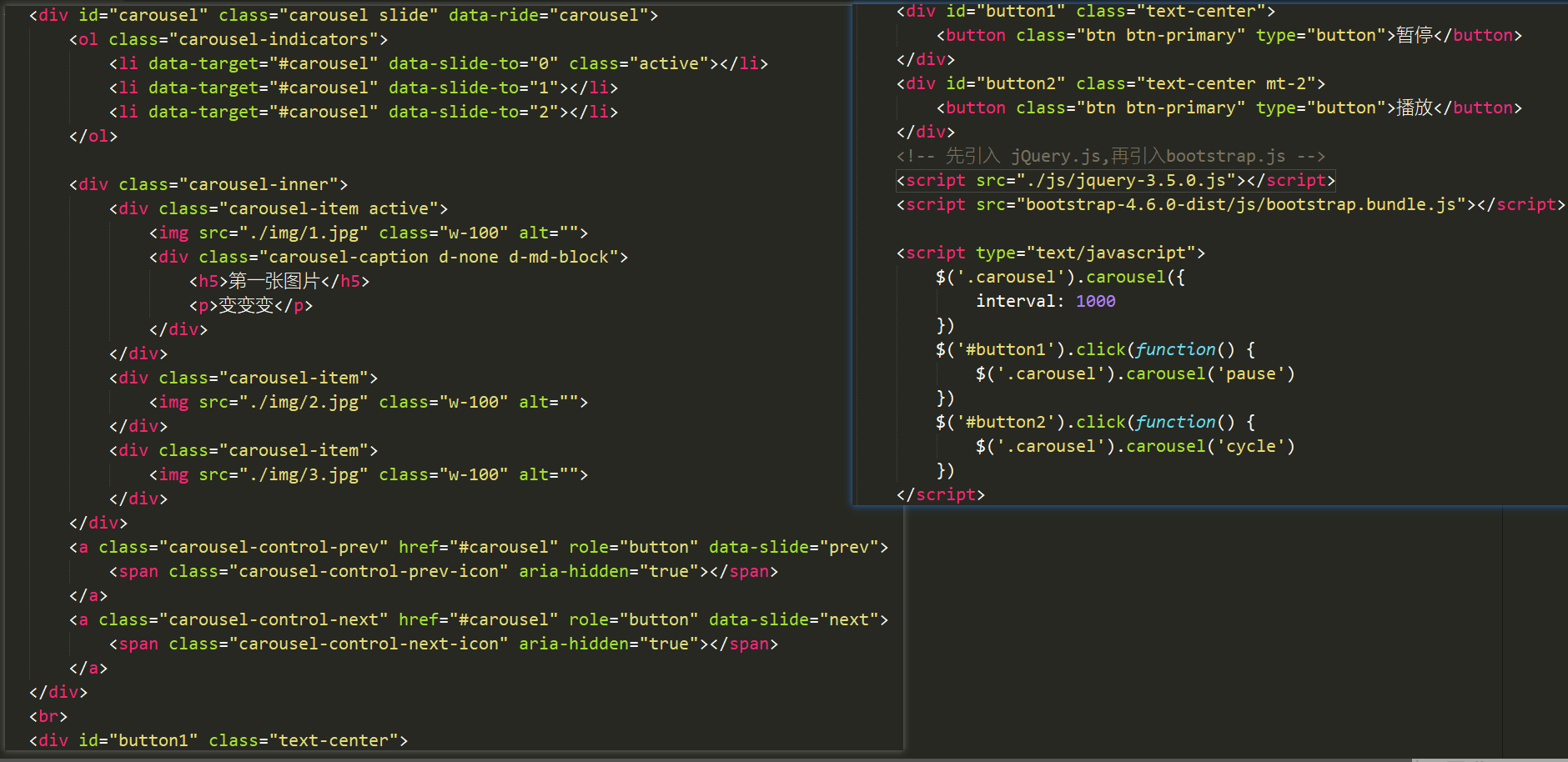
Task: Click the $('#button1').click(function() line
Action: pos(1096,349)
